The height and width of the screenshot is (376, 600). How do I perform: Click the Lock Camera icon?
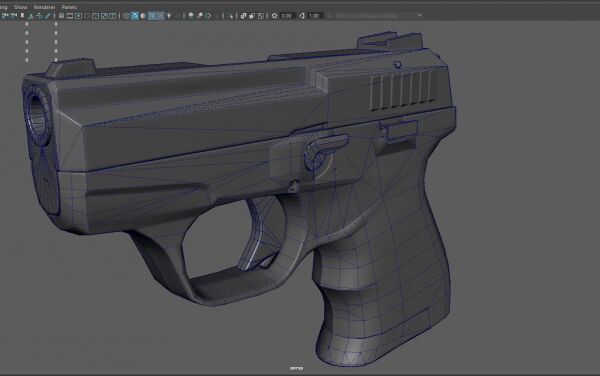pyautogui.click(x=5, y=16)
